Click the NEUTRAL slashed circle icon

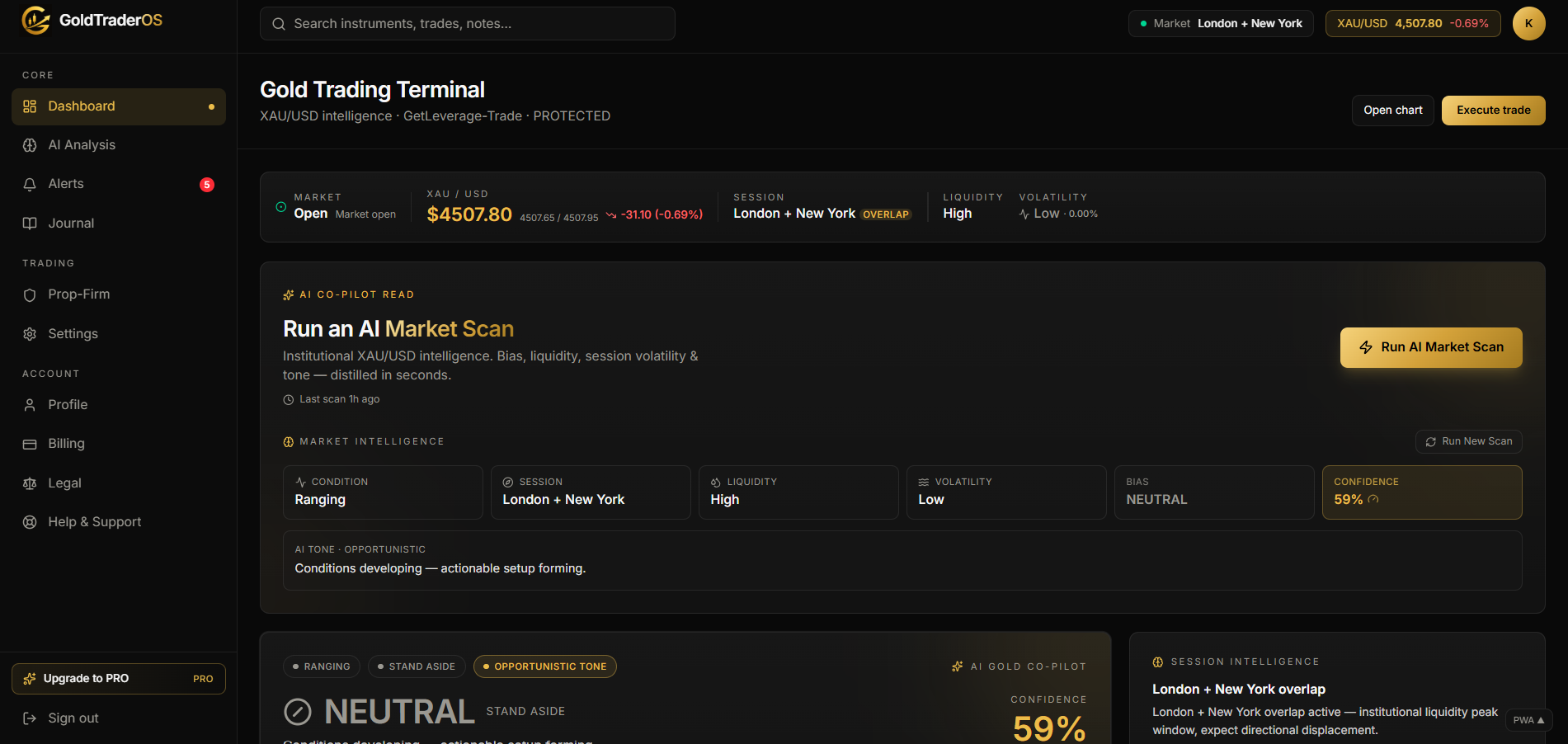pyautogui.click(x=298, y=712)
